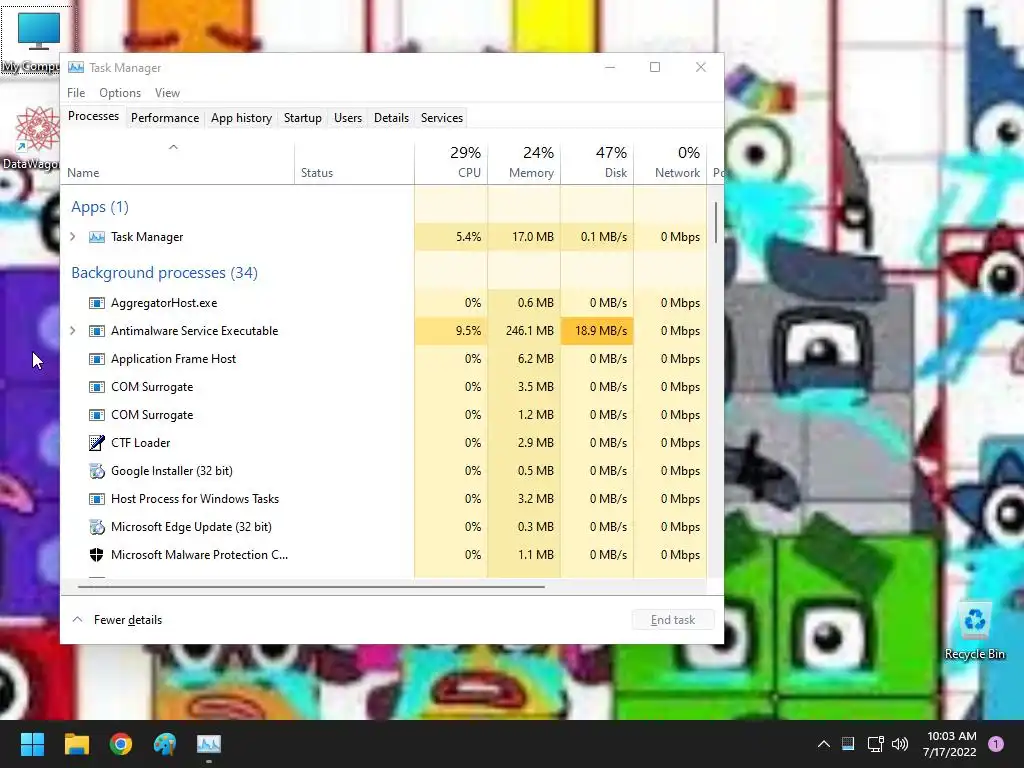This screenshot has width=1024, height=768.
Task: Click the volume speaker tray icon
Action: point(900,744)
